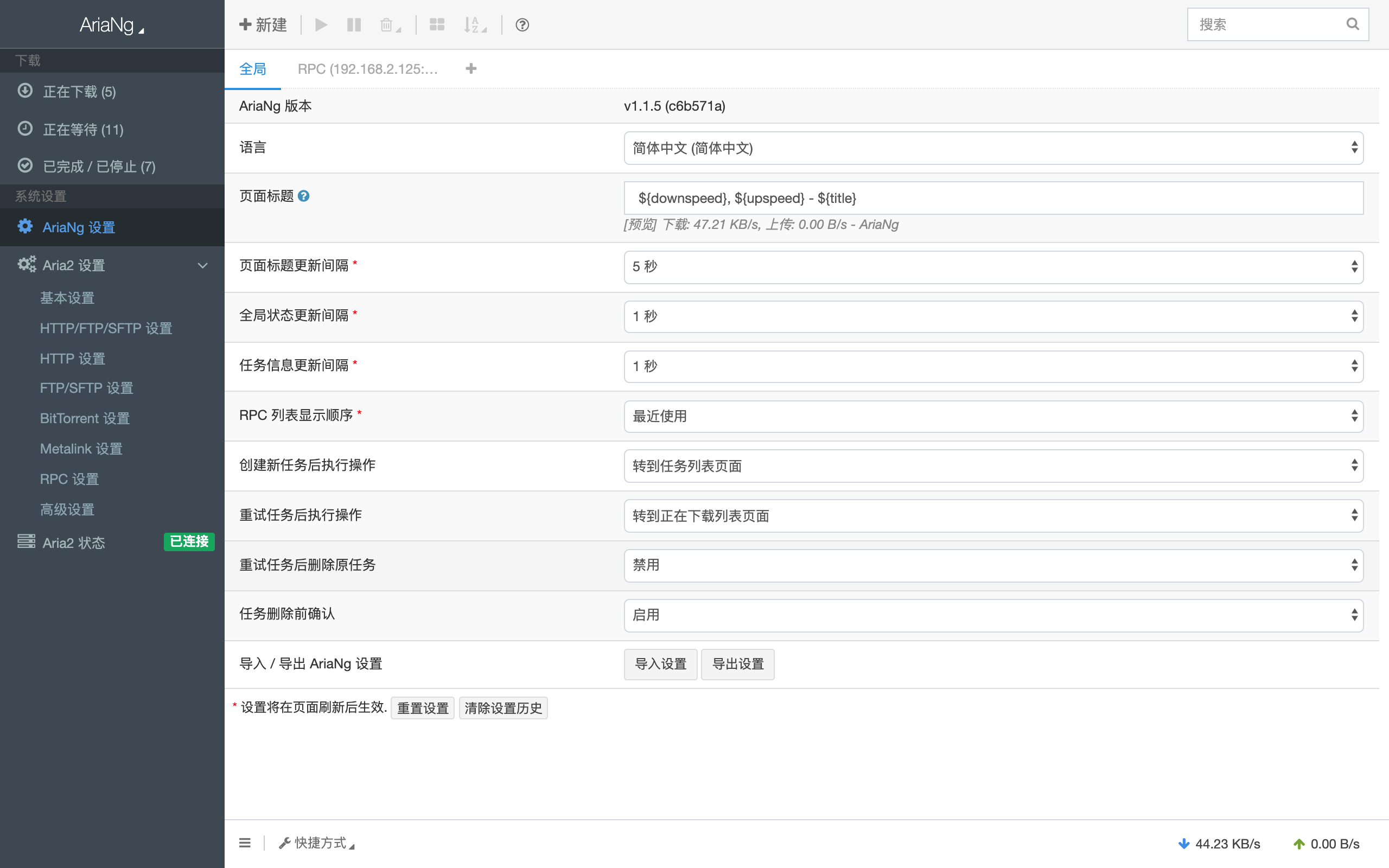Click the start (play) tasks toolbar icon

[321, 25]
